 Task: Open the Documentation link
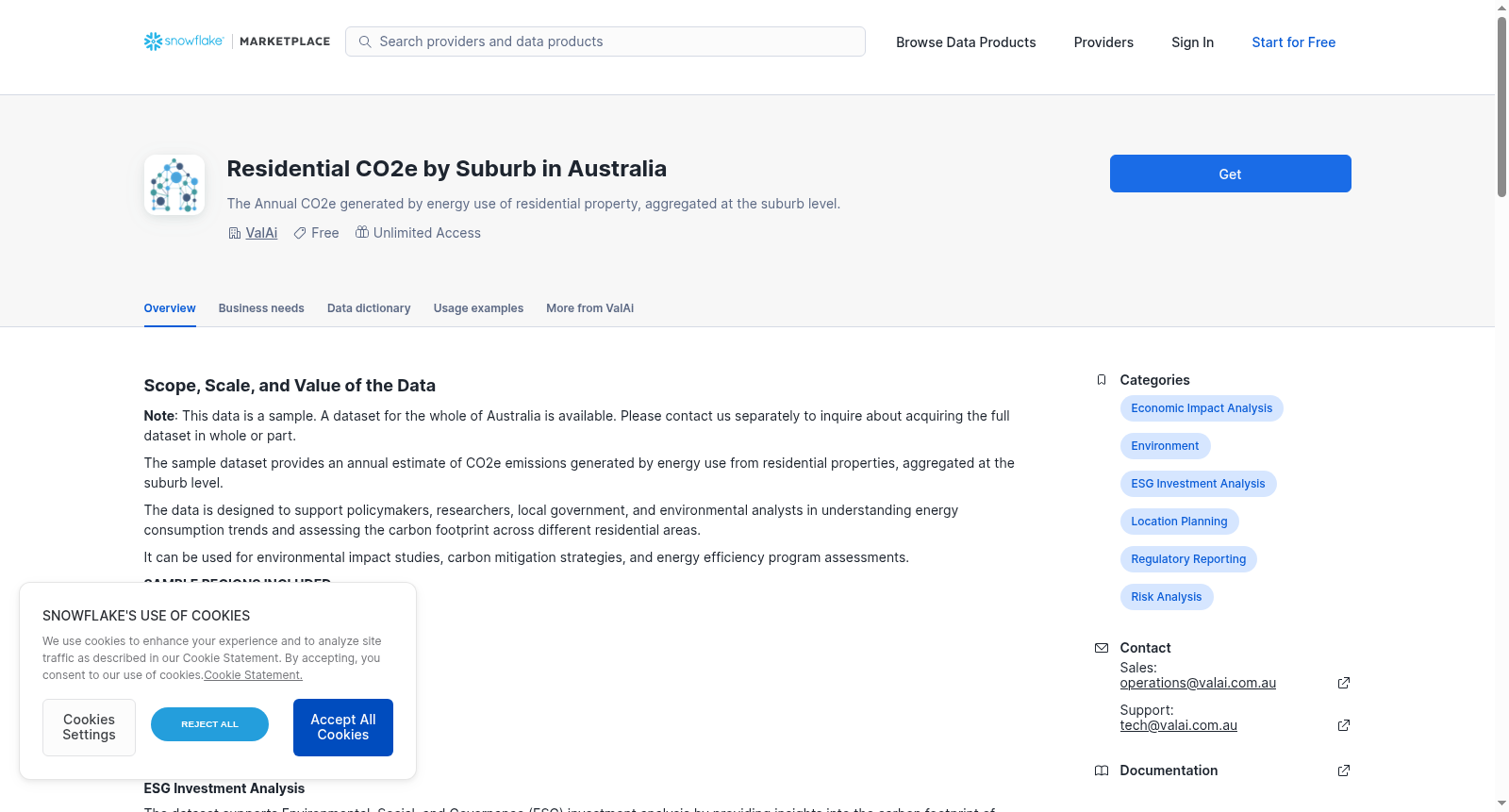pos(1169,771)
